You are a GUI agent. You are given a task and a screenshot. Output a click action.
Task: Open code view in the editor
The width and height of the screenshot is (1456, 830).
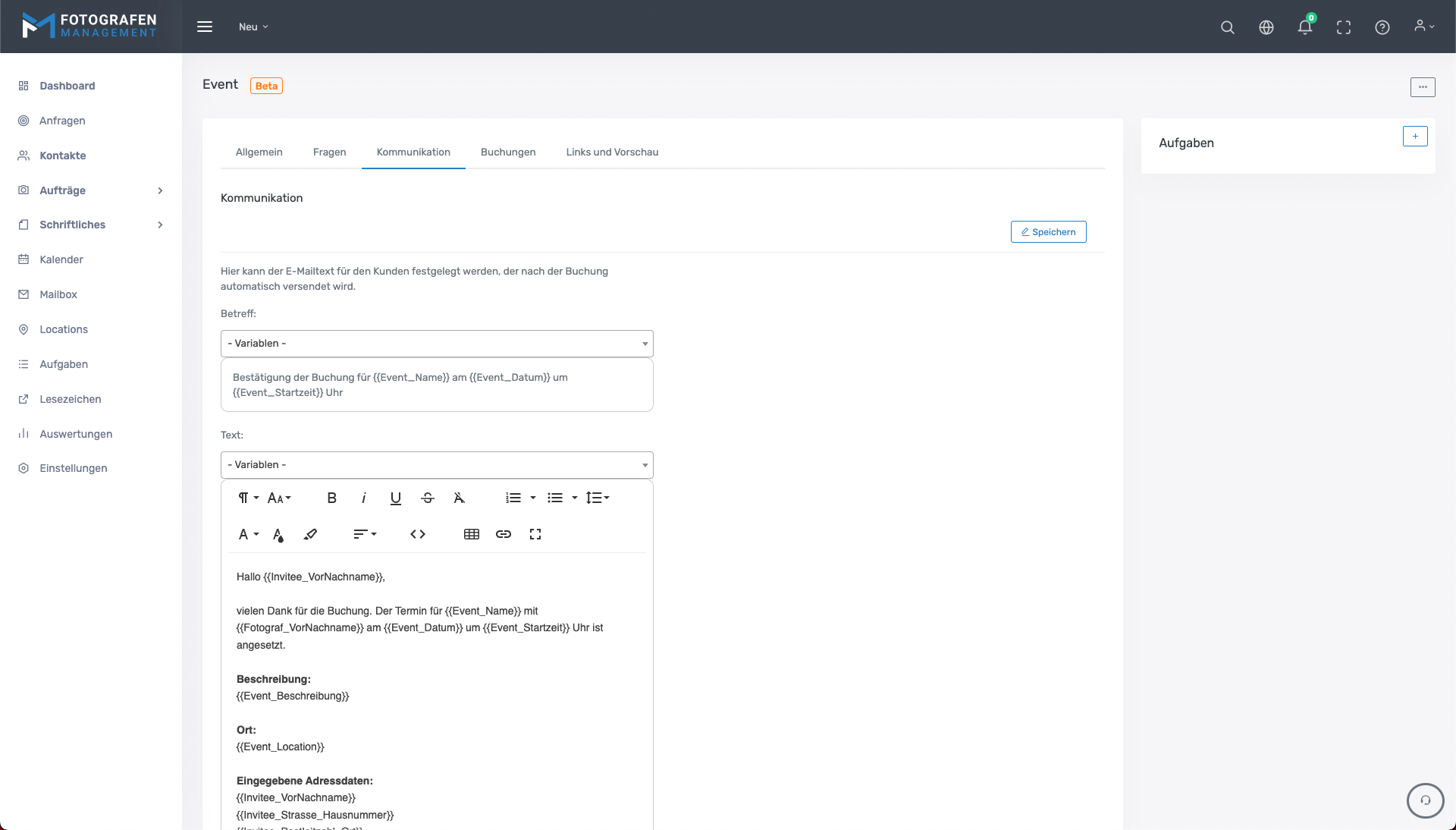point(418,534)
